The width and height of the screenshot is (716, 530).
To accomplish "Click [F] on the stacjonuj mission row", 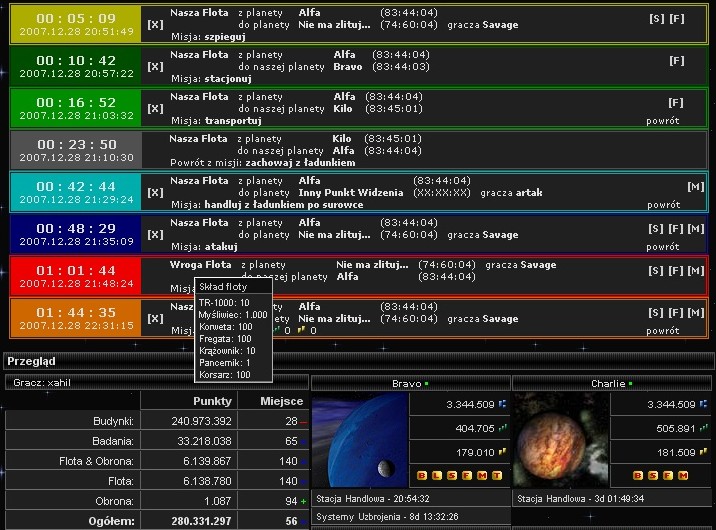I will tap(677, 60).
